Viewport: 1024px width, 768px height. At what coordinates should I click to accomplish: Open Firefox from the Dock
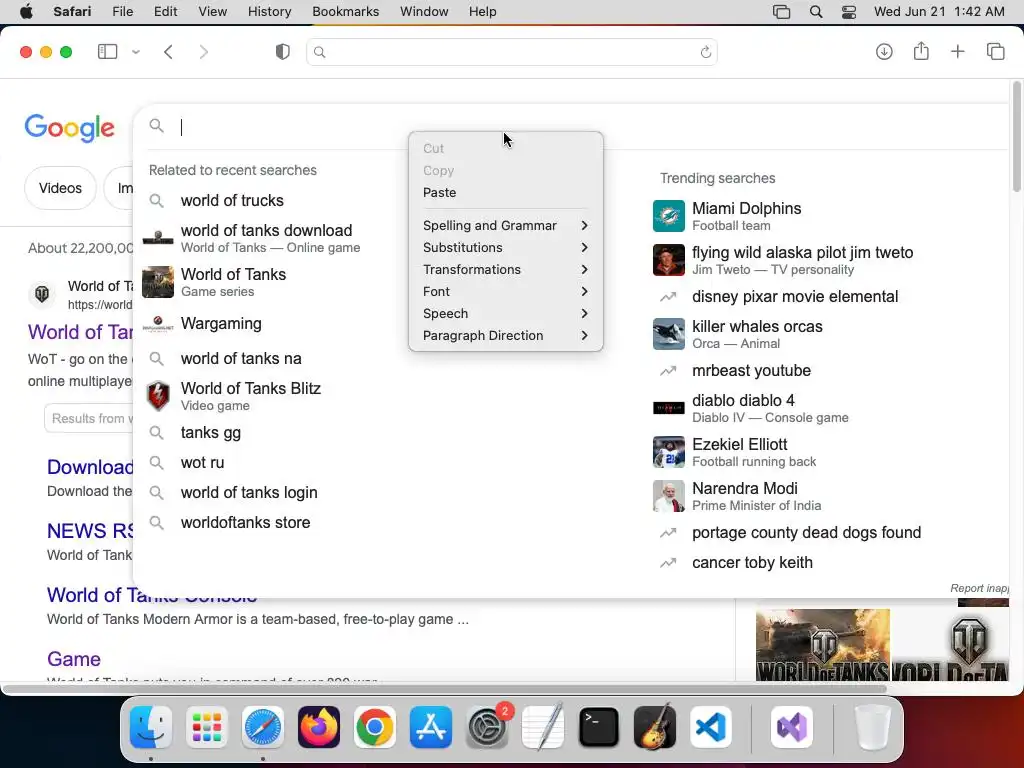(x=319, y=727)
